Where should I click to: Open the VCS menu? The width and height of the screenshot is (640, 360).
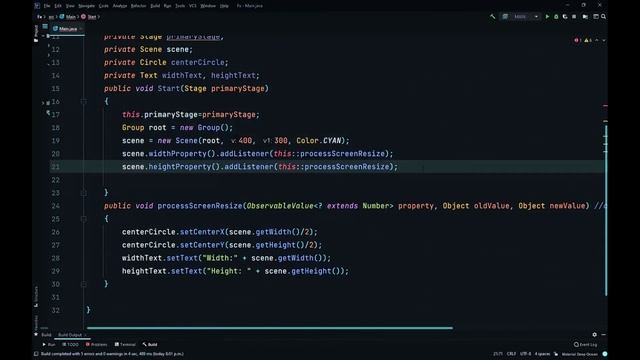tap(193, 6)
